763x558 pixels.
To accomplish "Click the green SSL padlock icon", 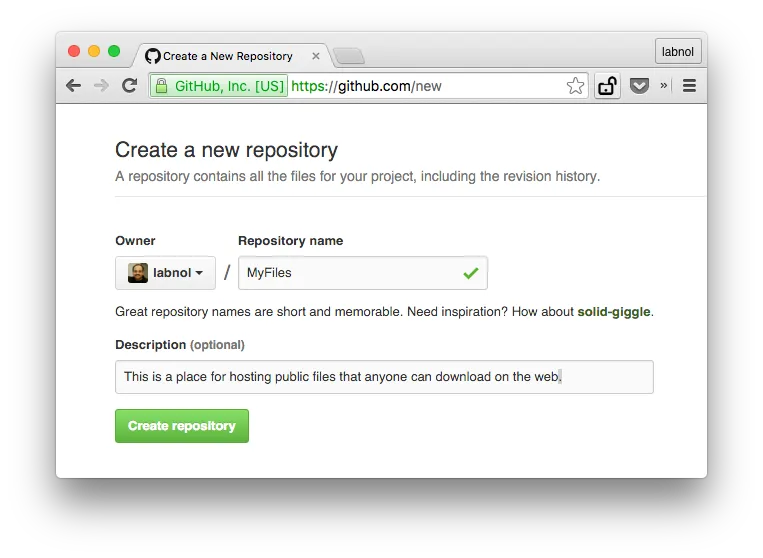I will point(162,86).
